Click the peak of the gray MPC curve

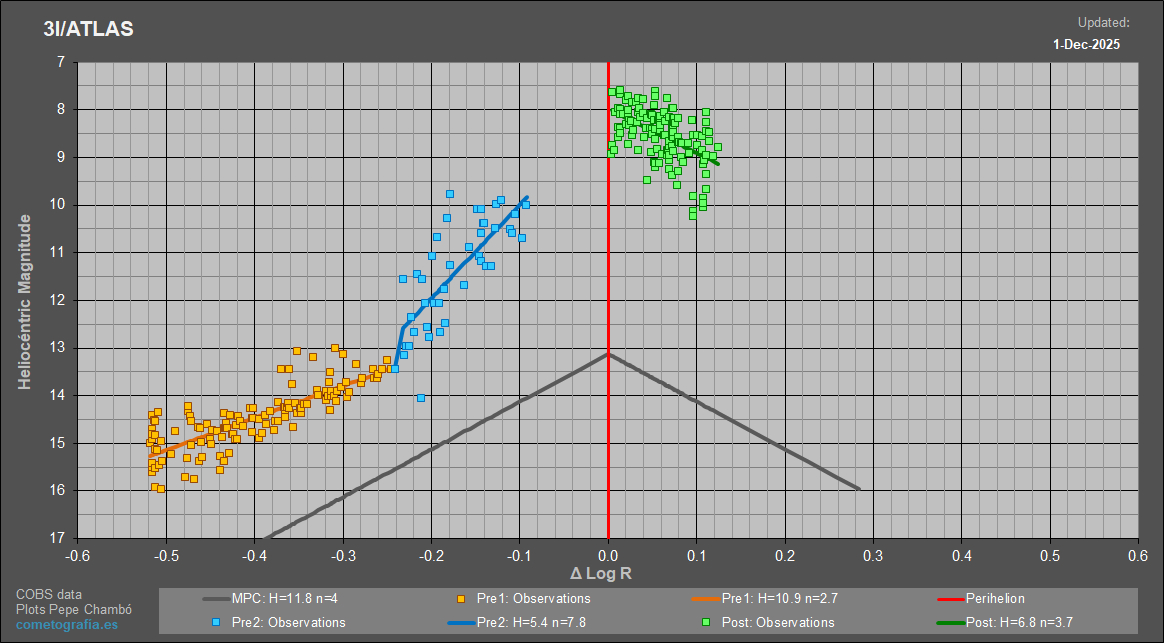tap(608, 353)
